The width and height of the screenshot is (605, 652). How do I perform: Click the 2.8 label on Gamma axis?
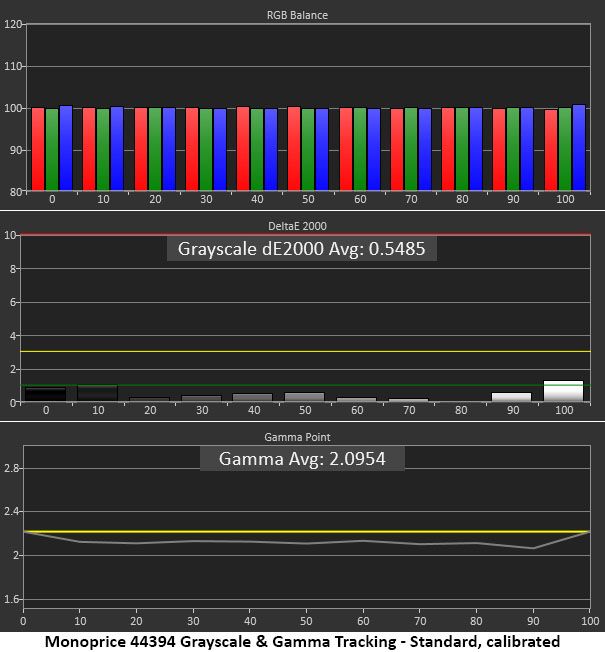pos(11,468)
